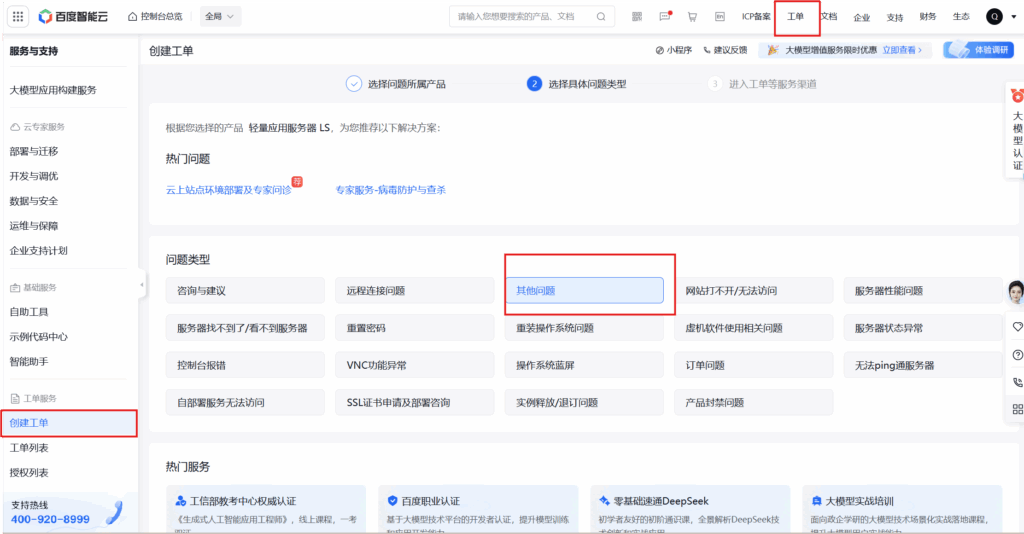Select 服务器性能问题 problem type
The width and height of the screenshot is (1024, 534).
(923, 291)
